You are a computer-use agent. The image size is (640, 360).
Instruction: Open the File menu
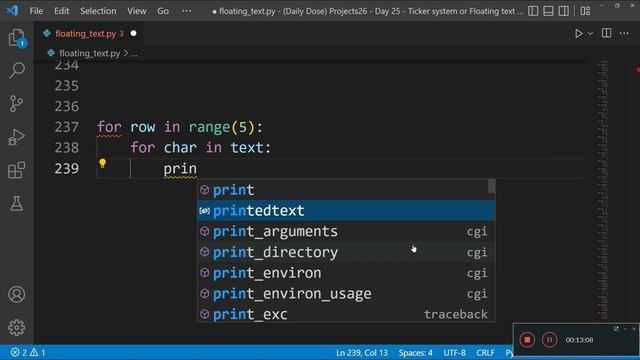pos(36,11)
